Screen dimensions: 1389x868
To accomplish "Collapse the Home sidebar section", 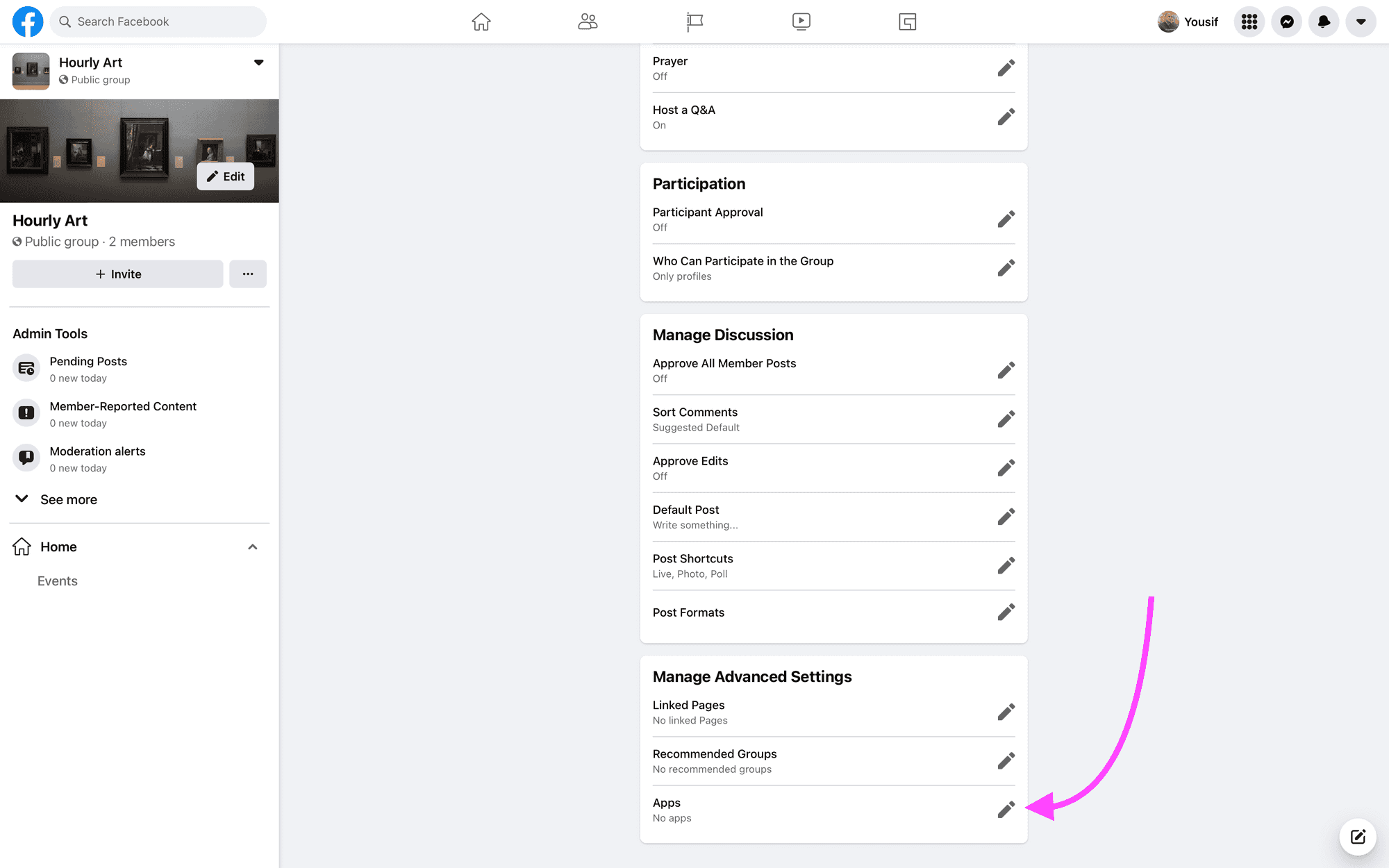I will coord(252,546).
